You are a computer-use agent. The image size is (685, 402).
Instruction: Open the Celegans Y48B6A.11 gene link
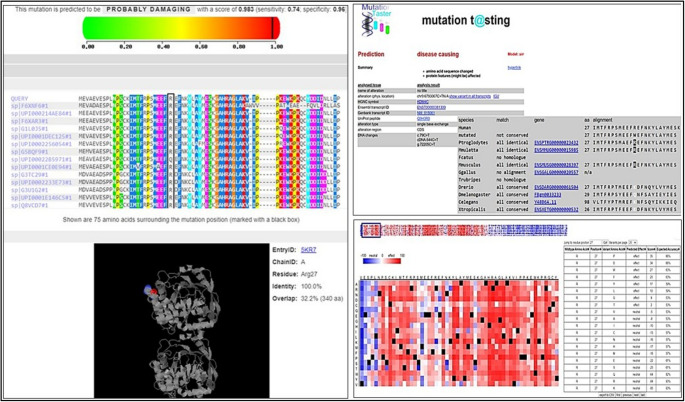tap(546, 202)
